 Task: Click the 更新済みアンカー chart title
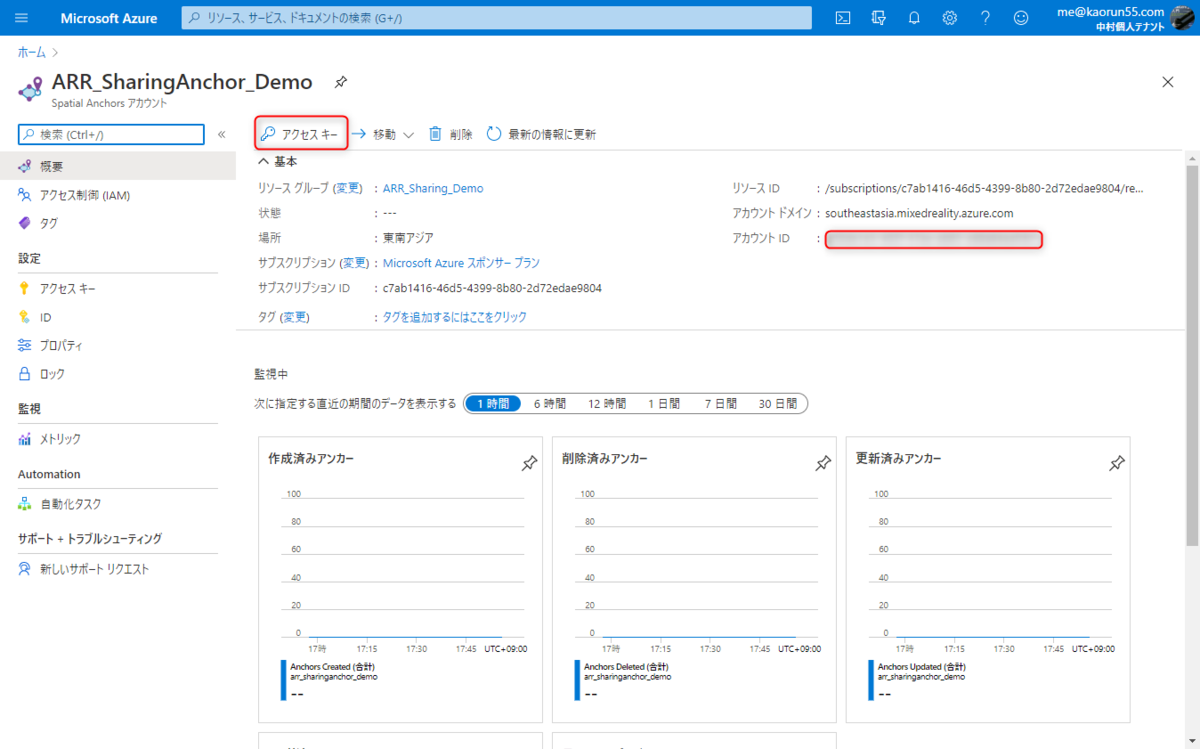tap(899, 458)
